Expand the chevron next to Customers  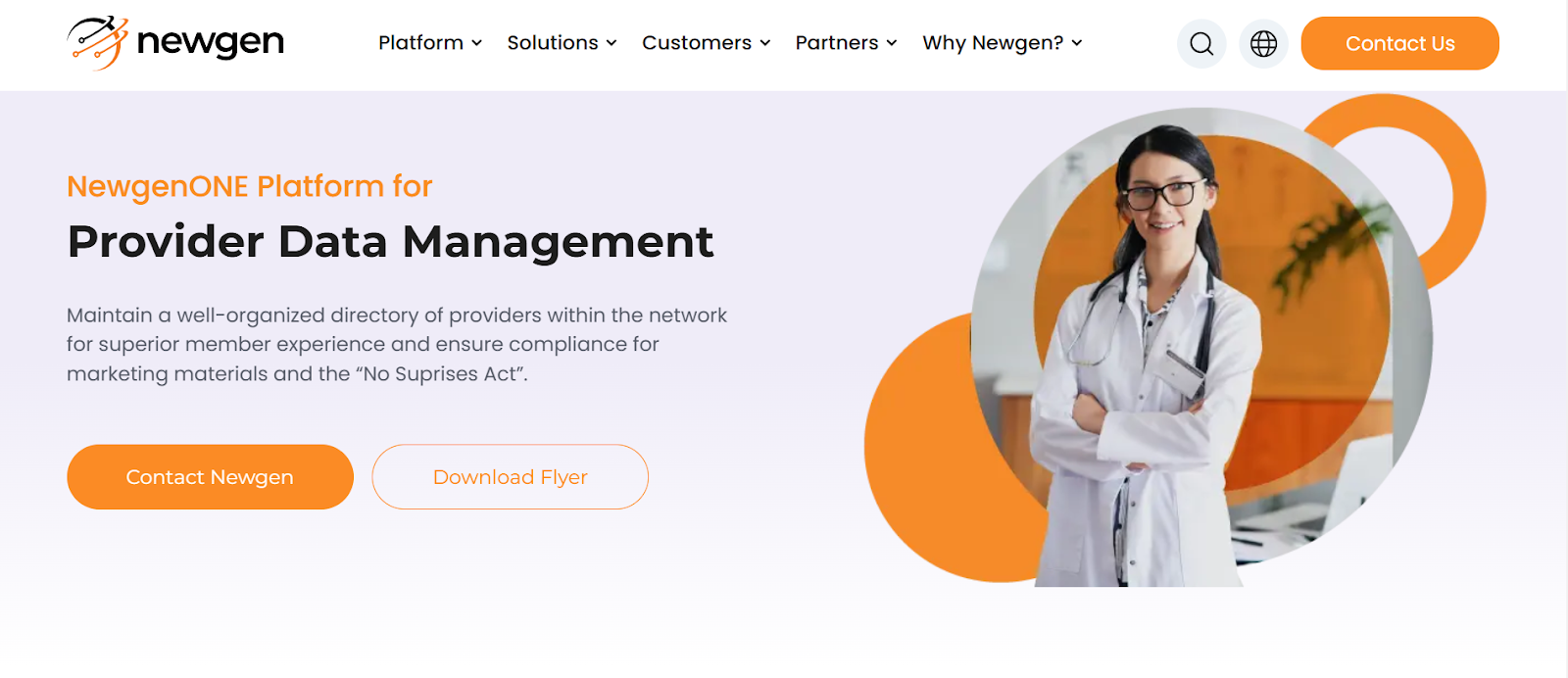point(765,43)
